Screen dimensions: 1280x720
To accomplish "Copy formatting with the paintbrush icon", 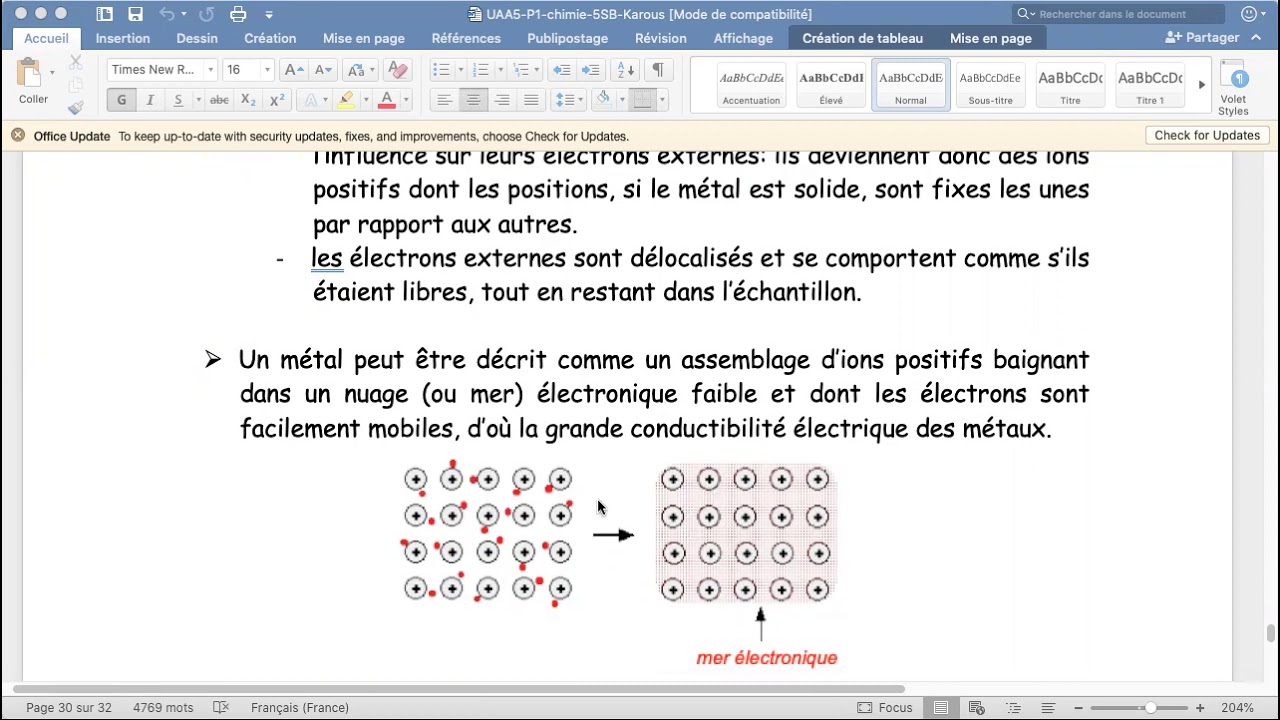I will [x=76, y=107].
